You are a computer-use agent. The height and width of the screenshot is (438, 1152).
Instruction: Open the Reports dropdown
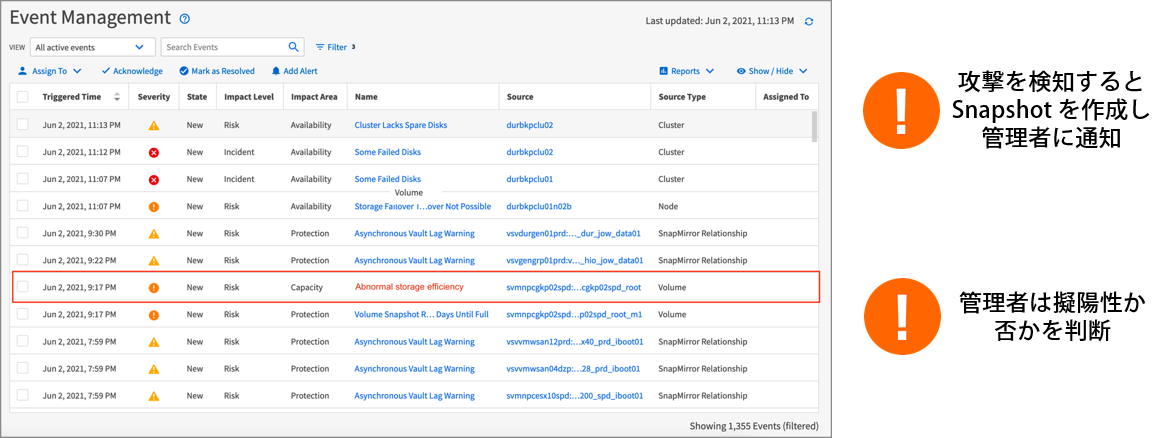click(686, 71)
